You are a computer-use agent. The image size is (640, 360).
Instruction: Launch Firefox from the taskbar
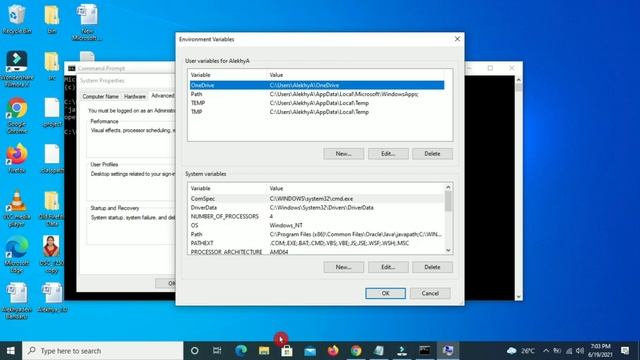click(333, 351)
